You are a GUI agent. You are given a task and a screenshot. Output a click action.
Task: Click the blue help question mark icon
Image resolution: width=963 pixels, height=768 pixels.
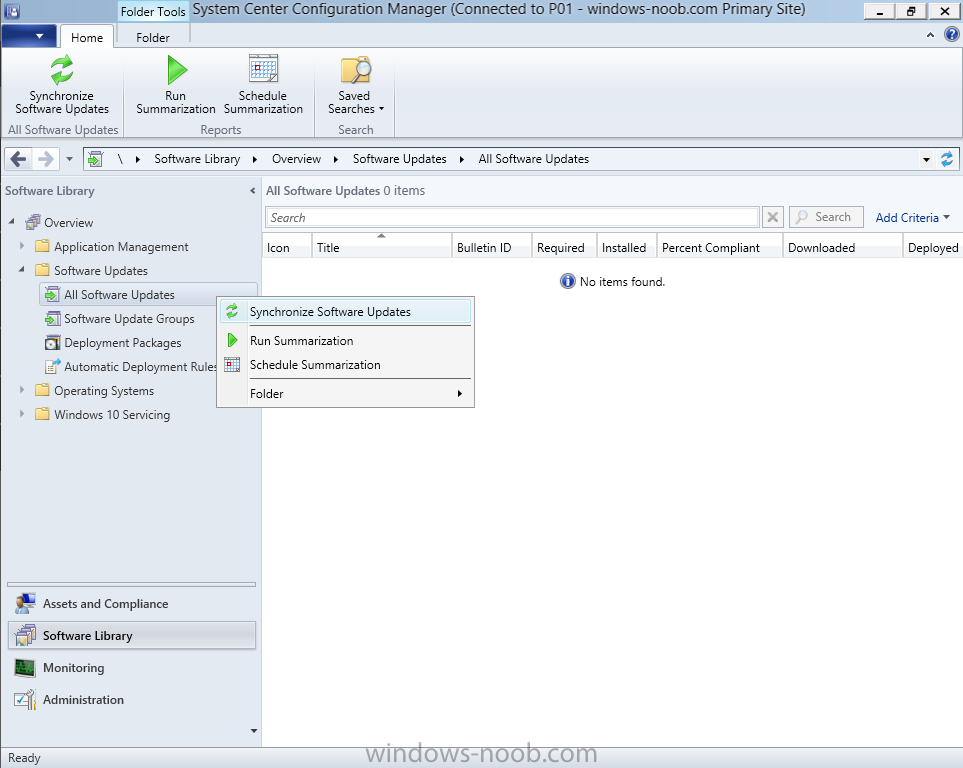pyautogui.click(x=951, y=34)
